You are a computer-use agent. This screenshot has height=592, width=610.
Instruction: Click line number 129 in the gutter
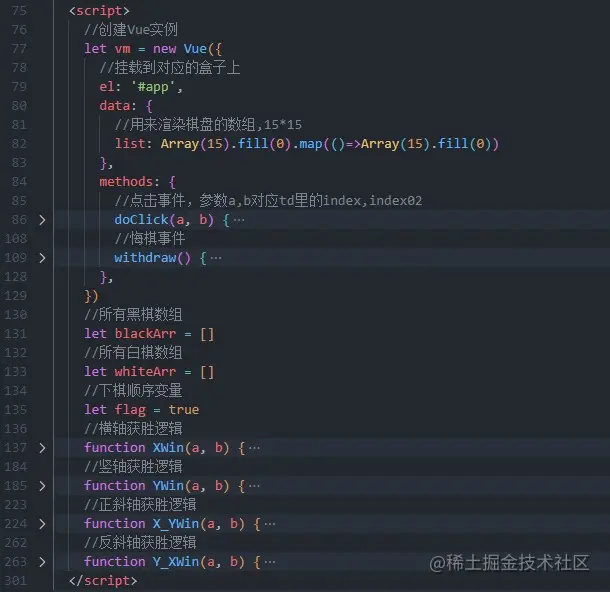point(16,296)
